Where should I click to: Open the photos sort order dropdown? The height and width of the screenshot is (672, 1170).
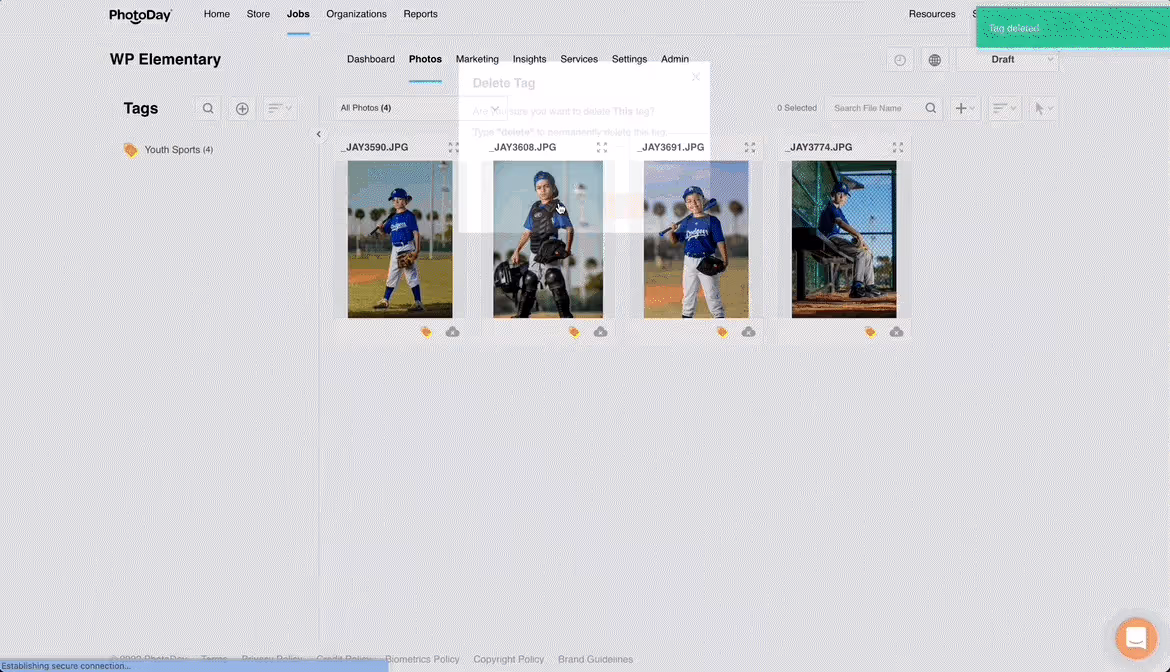coord(1004,109)
